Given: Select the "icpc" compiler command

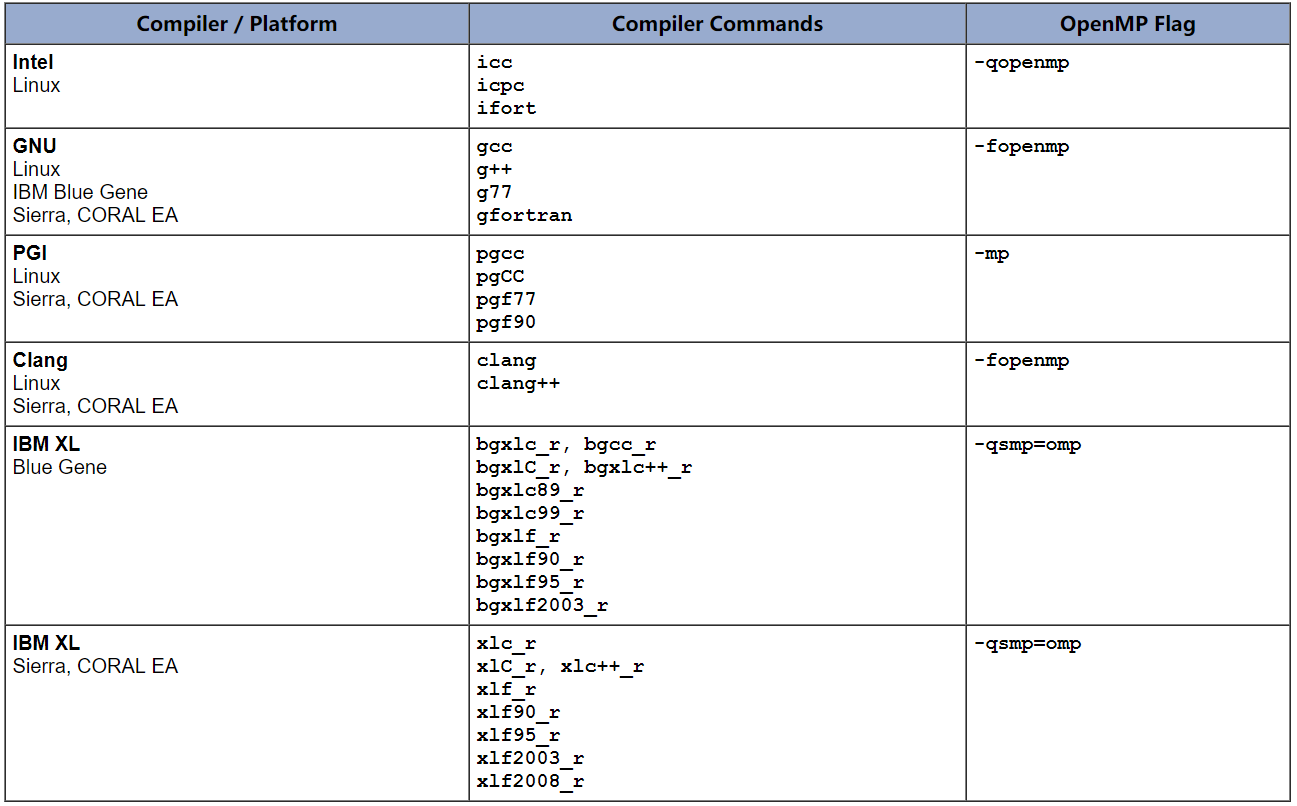Looking at the screenshot, I should coord(500,86).
